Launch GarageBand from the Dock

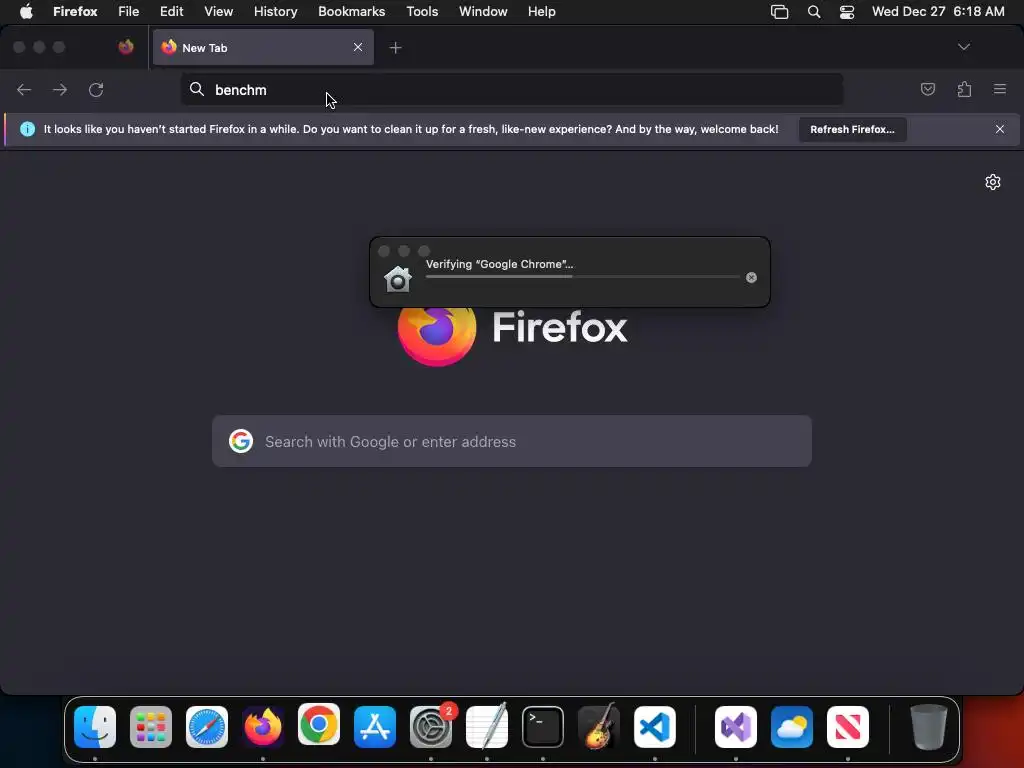coord(599,726)
